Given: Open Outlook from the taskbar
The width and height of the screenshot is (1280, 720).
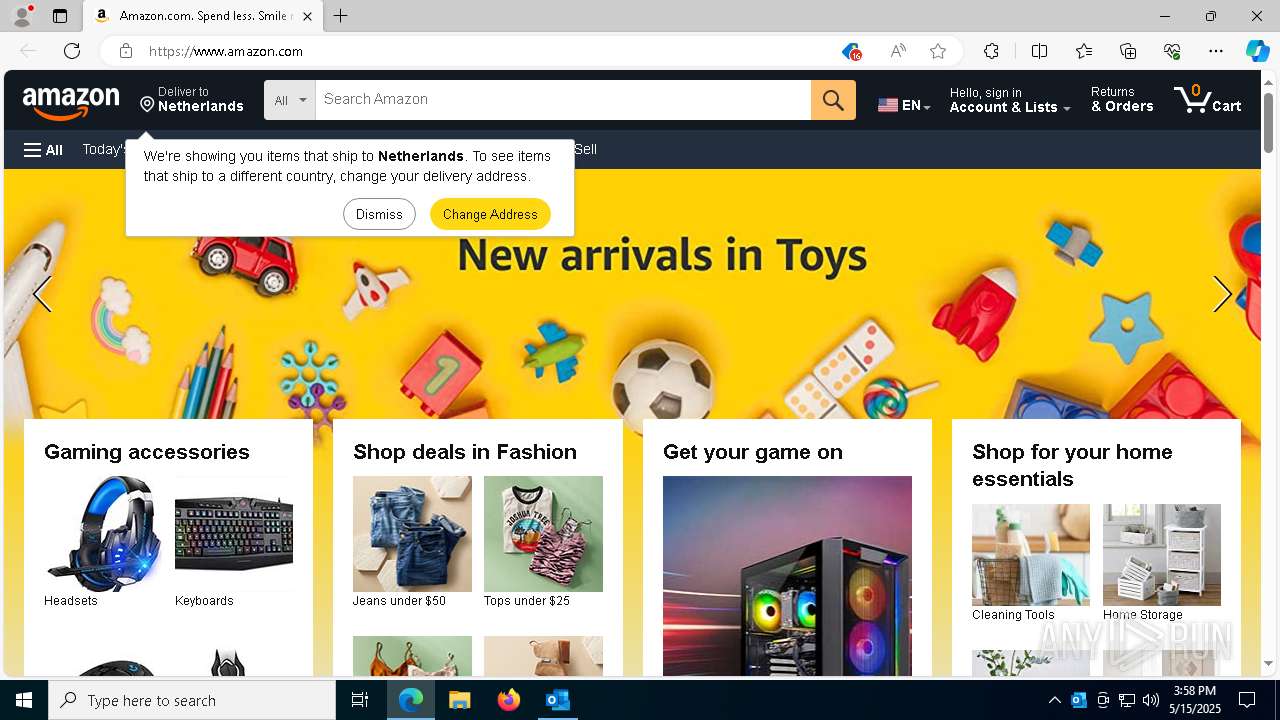Looking at the screenshot, I should coord(557,700).
